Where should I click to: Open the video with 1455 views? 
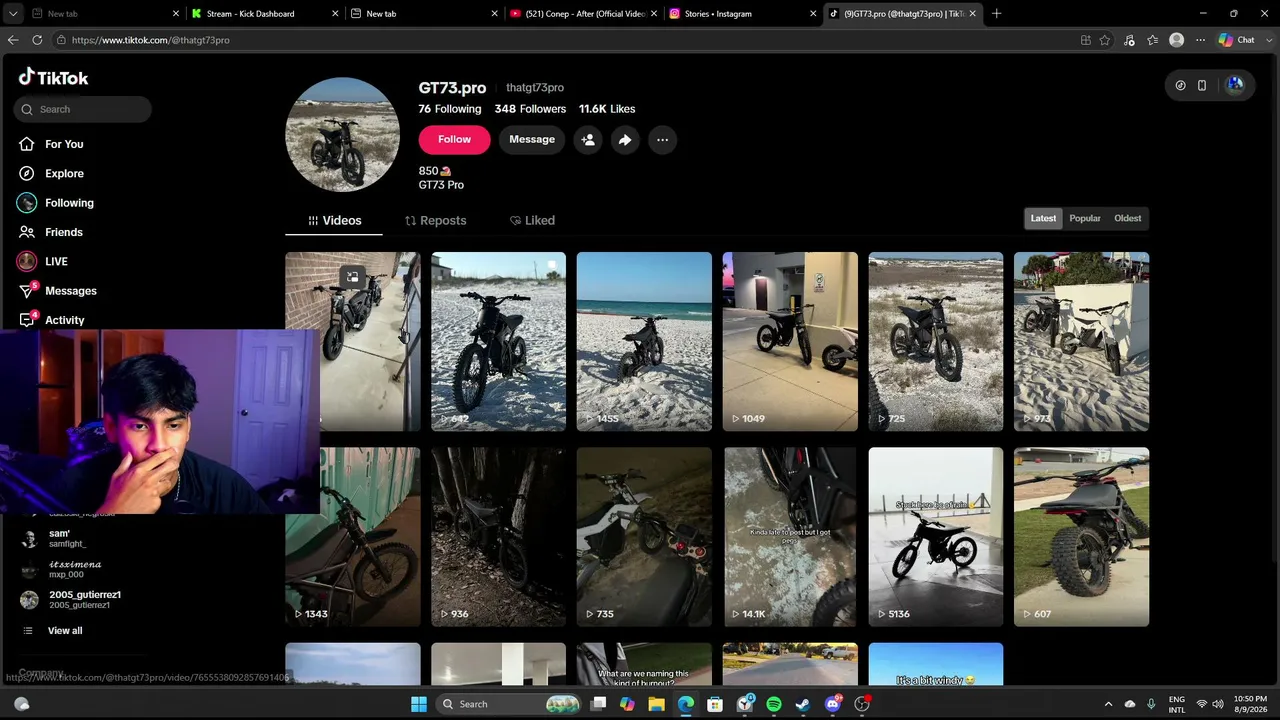(644, 341)
